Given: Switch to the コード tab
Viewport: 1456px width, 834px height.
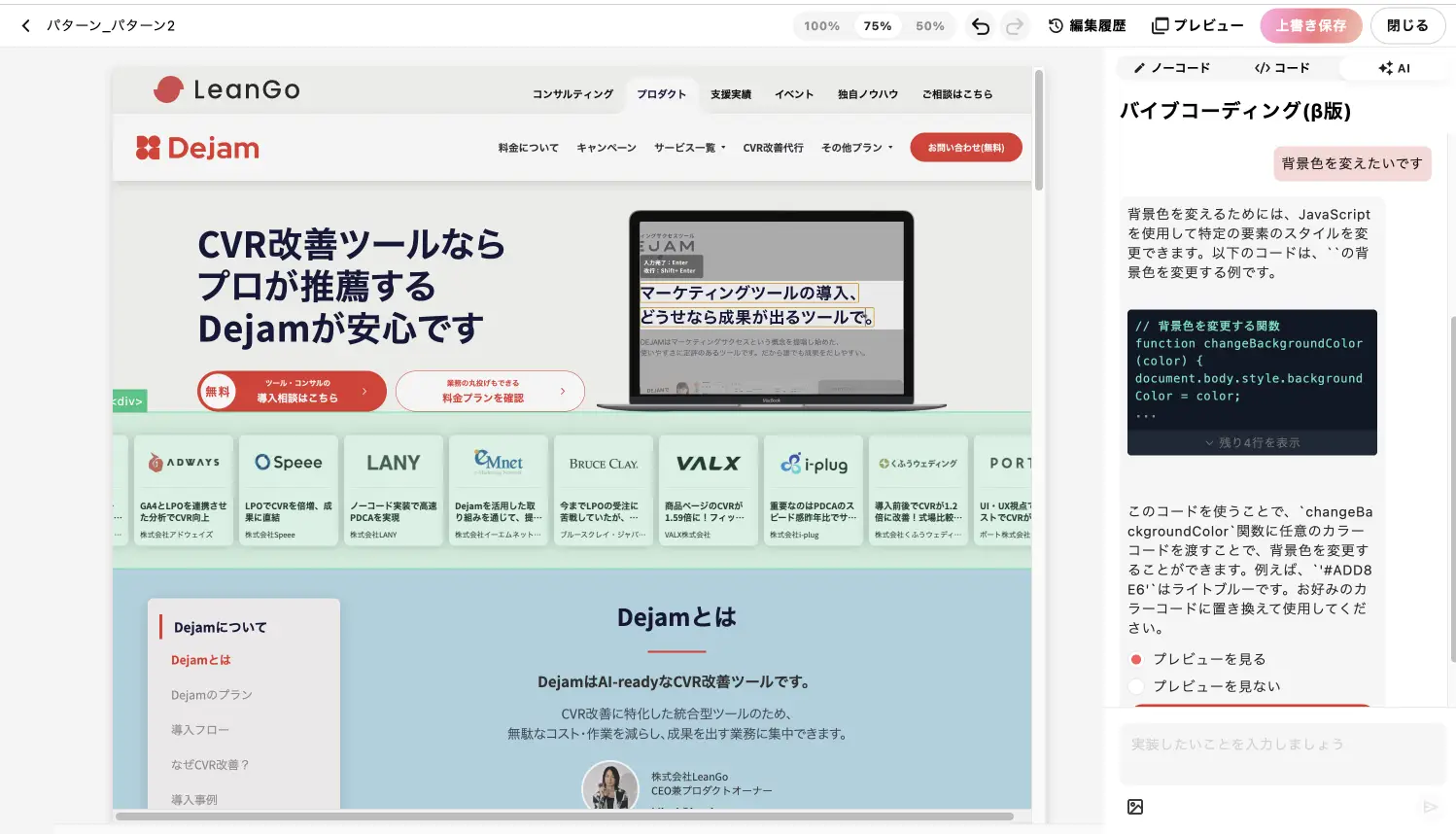Looking at the screenshot, I should point(1282,68).
